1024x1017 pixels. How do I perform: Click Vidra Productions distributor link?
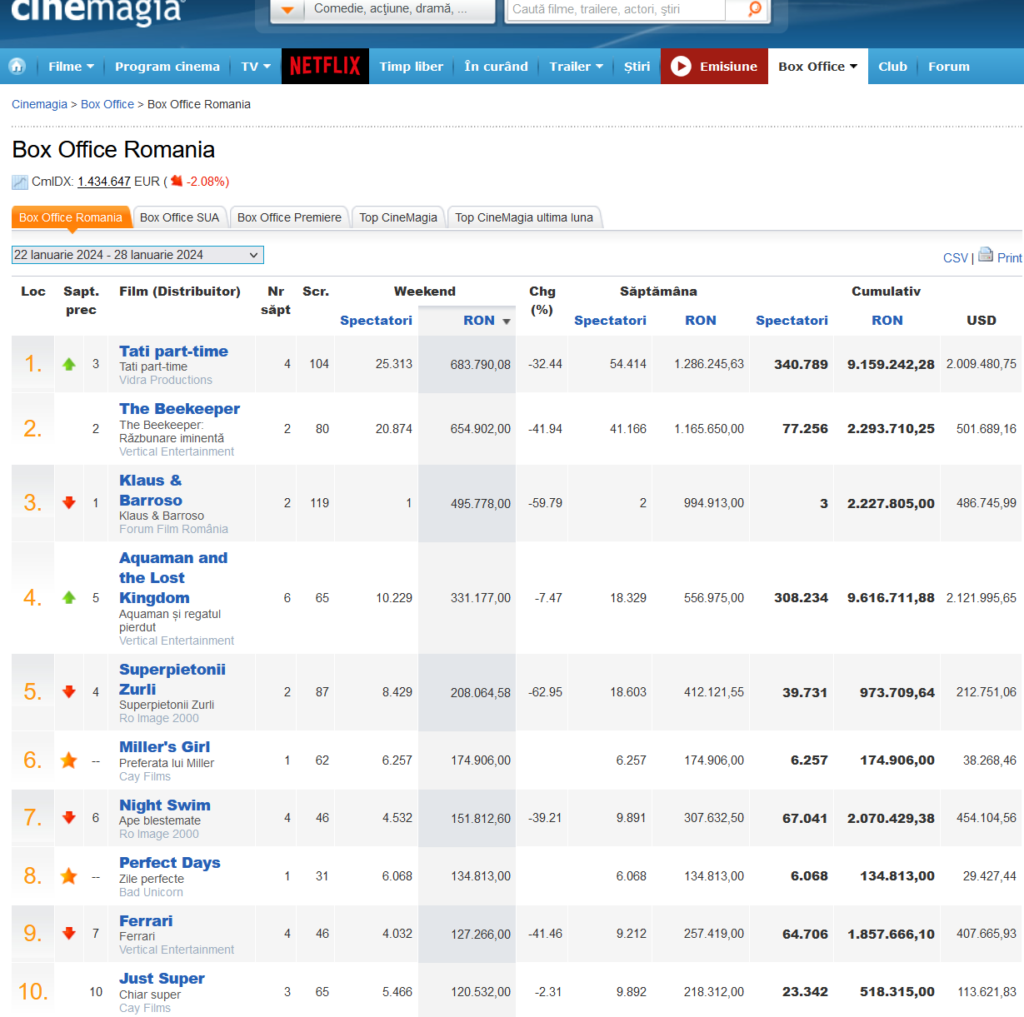tap(166, 380)
